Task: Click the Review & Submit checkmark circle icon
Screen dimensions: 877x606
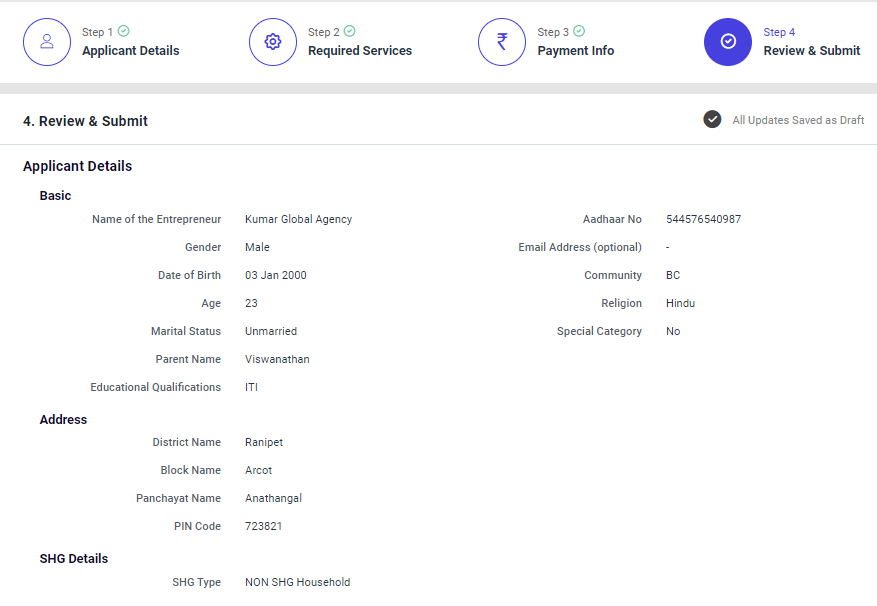Action: [728, 42]
